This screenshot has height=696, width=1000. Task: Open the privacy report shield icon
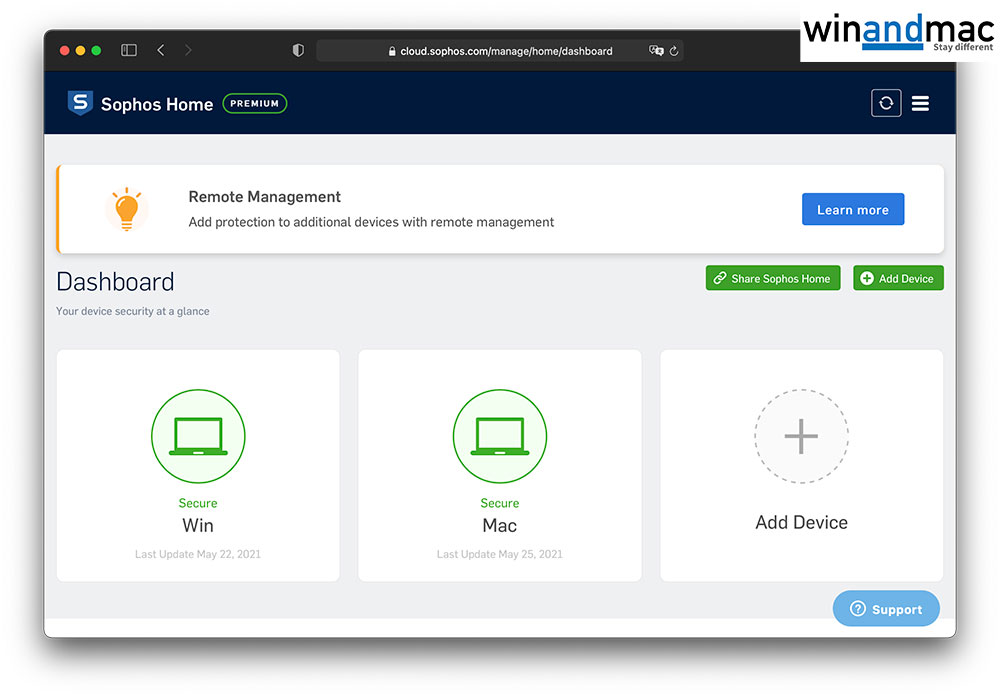(298, 50)
